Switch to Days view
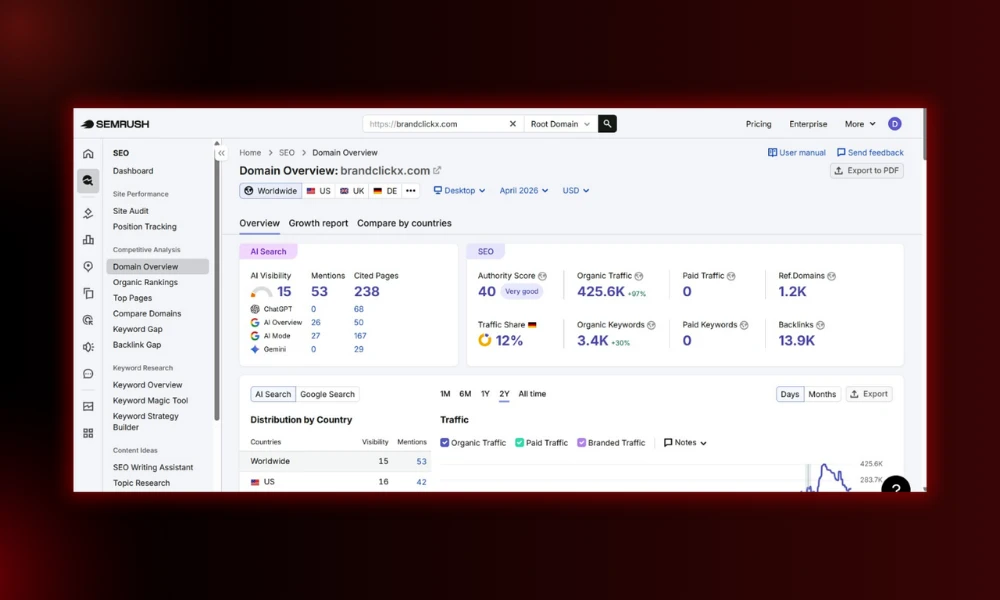The height and width of the screenshot is (600, 1000). [x=790, y=394]
